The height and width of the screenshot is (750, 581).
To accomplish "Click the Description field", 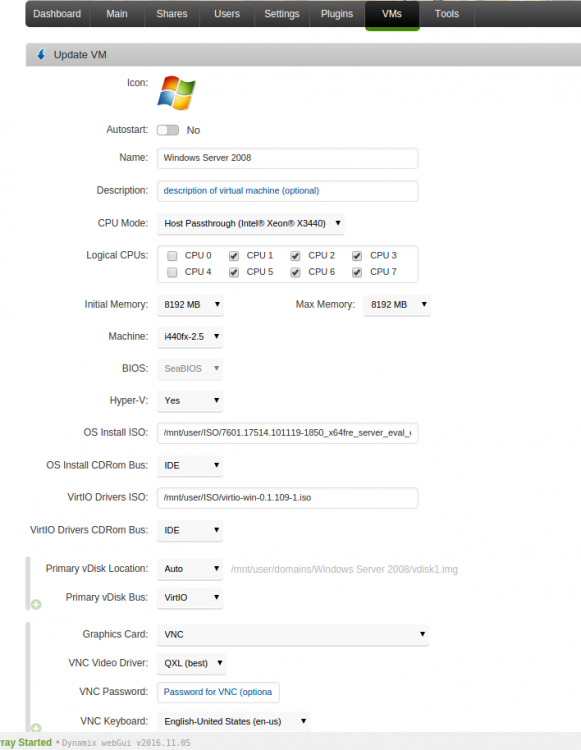I will coord(287,191).
